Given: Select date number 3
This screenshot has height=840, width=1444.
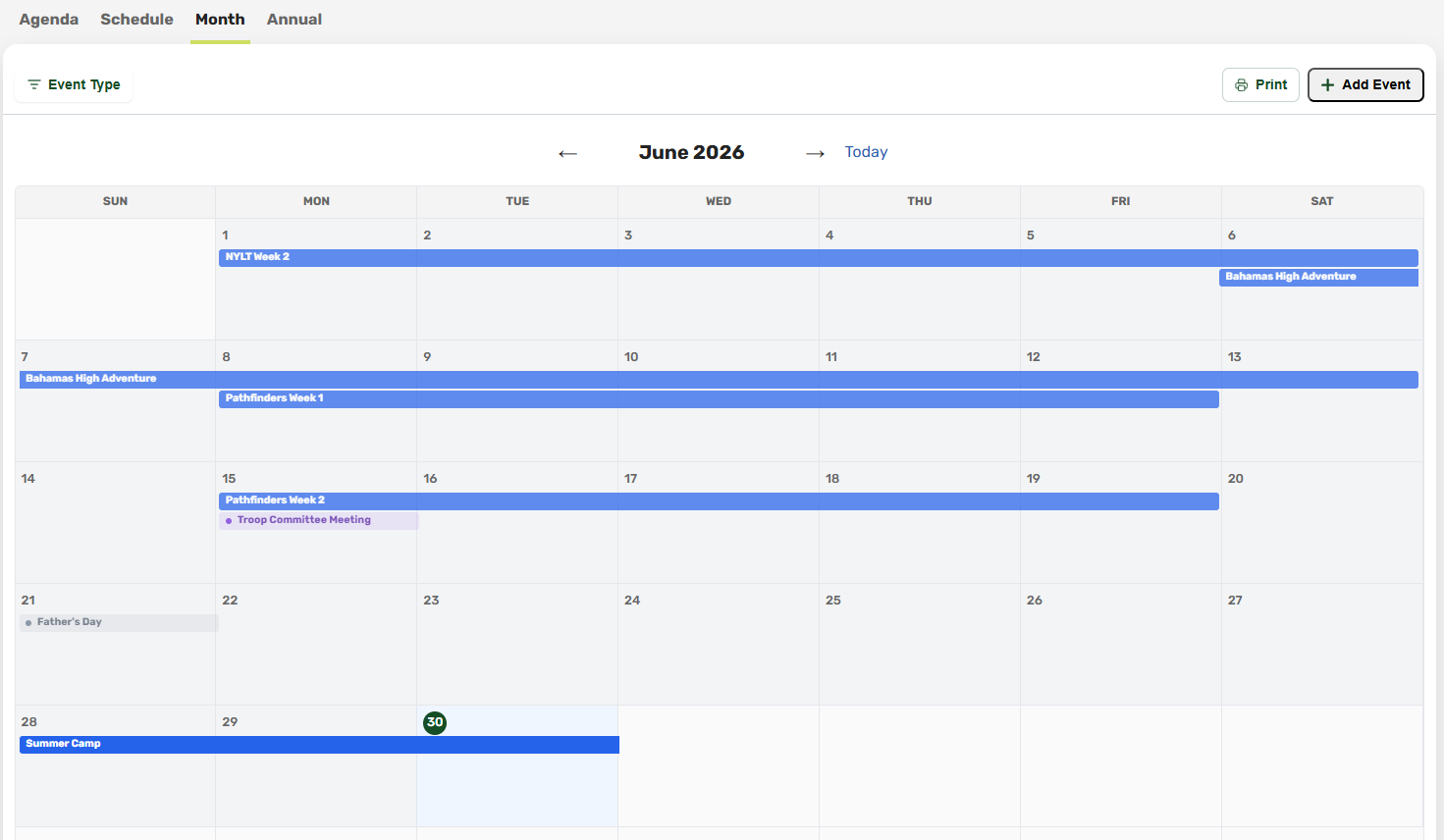Looking at the screenshot, I should pos(628,236).
